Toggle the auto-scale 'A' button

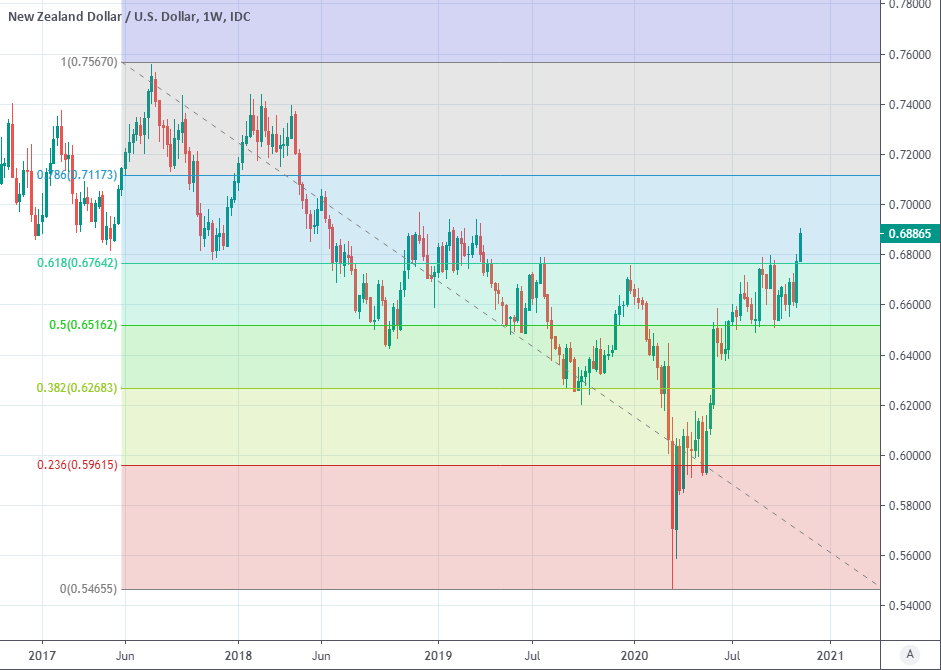click(x=909, y=654)
